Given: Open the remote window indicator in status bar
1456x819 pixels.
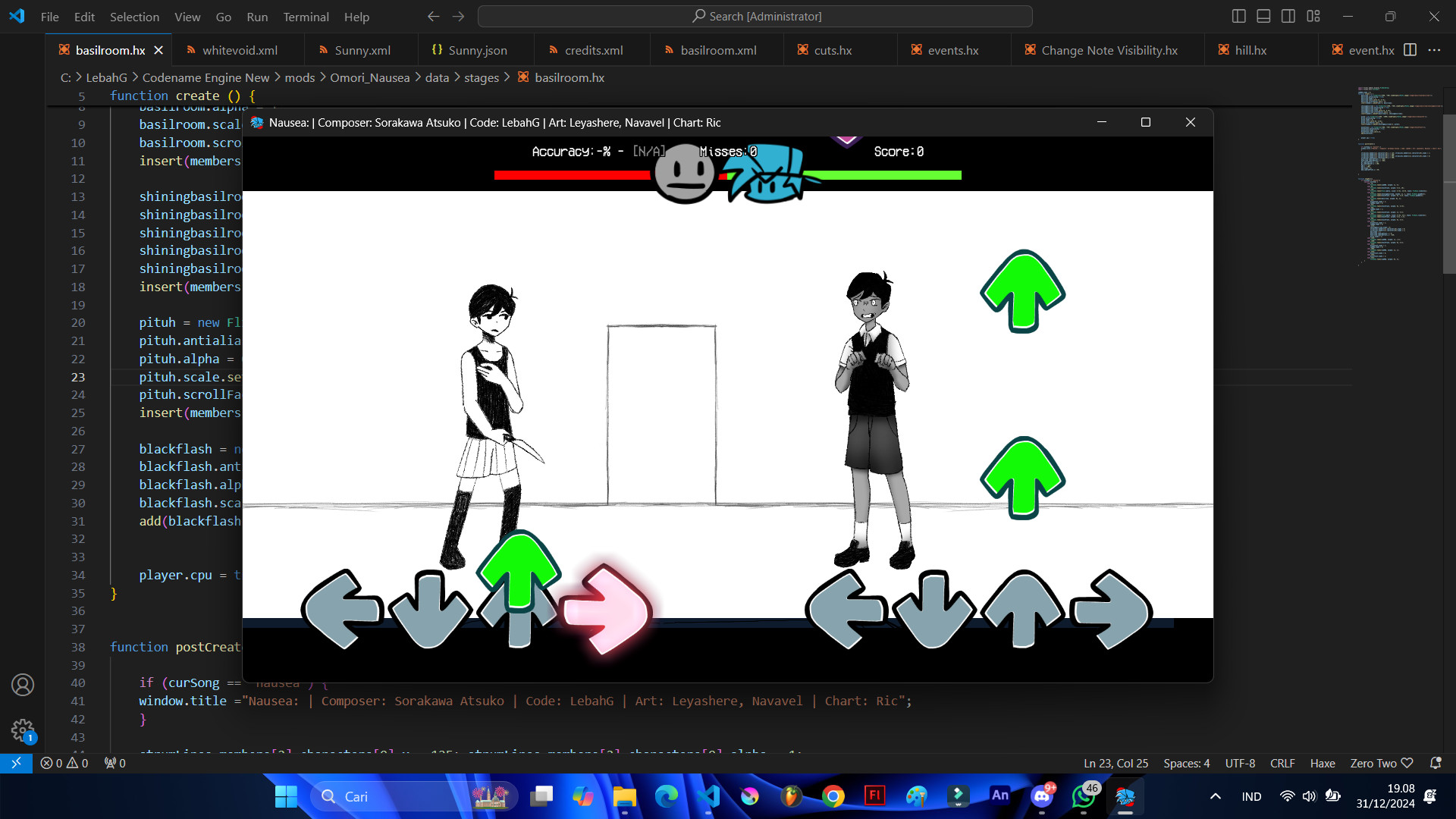Looking at the screenshot, I should click(x=16, y=763).
